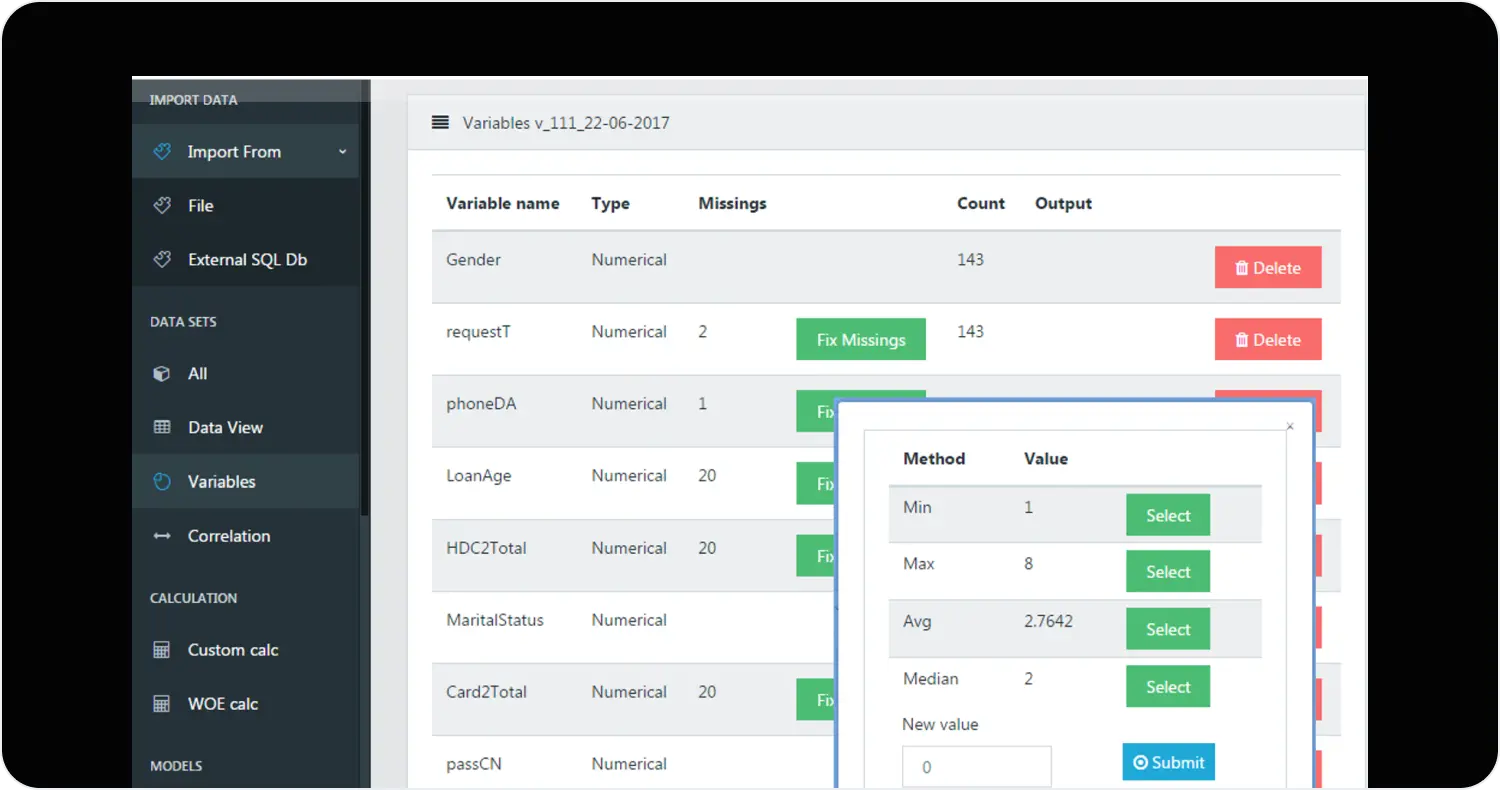Click the LoanAge variable name
This screenshot has width=1500, height=790.
(479, 475)
